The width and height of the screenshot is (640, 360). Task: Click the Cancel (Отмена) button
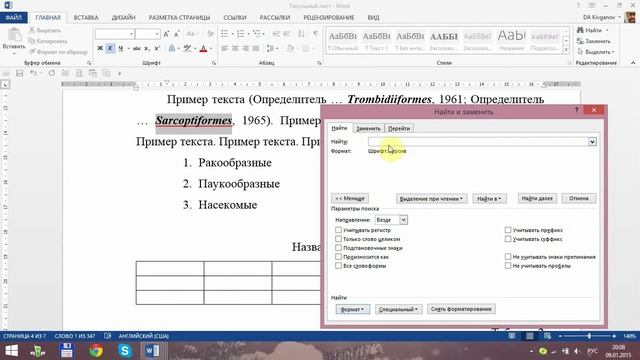[579, 198]
